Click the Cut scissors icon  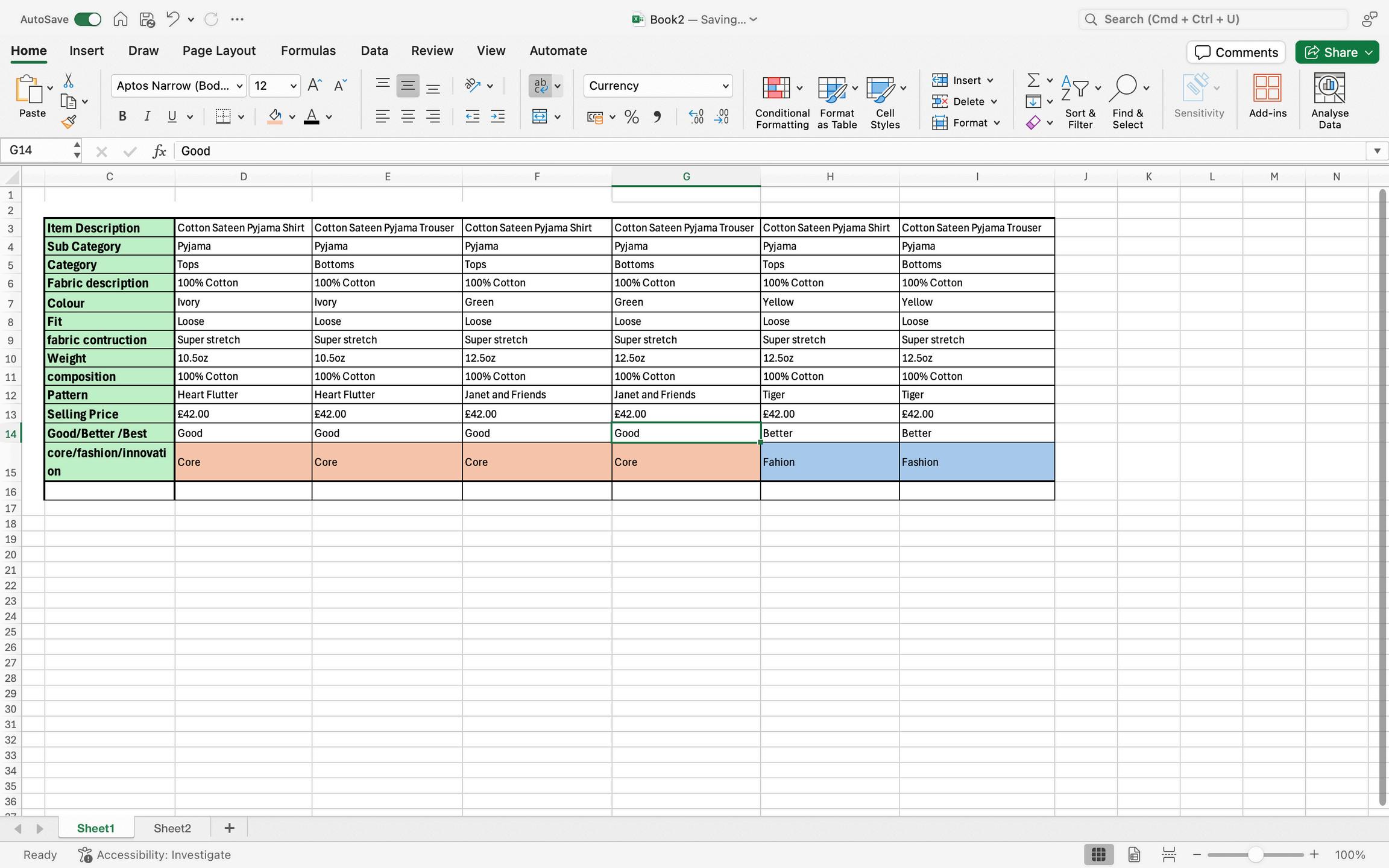point(68,81)
